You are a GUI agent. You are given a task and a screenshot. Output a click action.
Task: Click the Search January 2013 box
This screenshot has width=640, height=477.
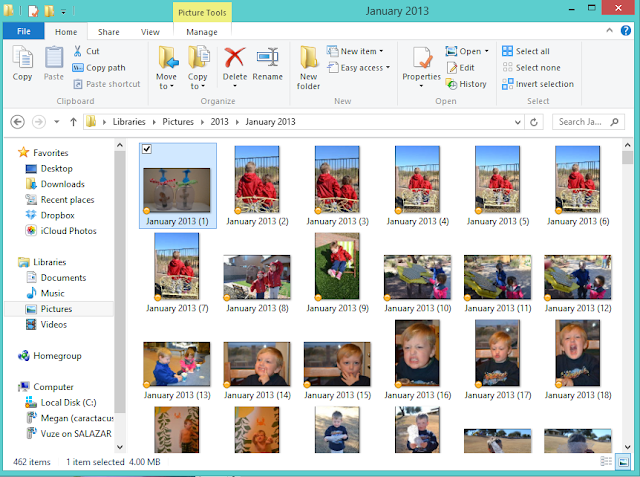[x=588, y=122]
